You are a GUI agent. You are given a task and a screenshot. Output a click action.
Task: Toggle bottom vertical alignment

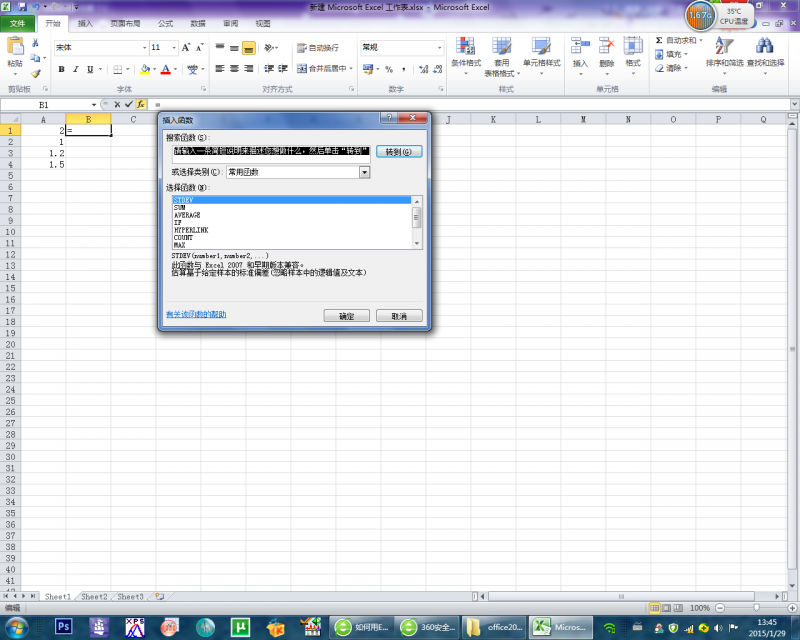[248, 48]
